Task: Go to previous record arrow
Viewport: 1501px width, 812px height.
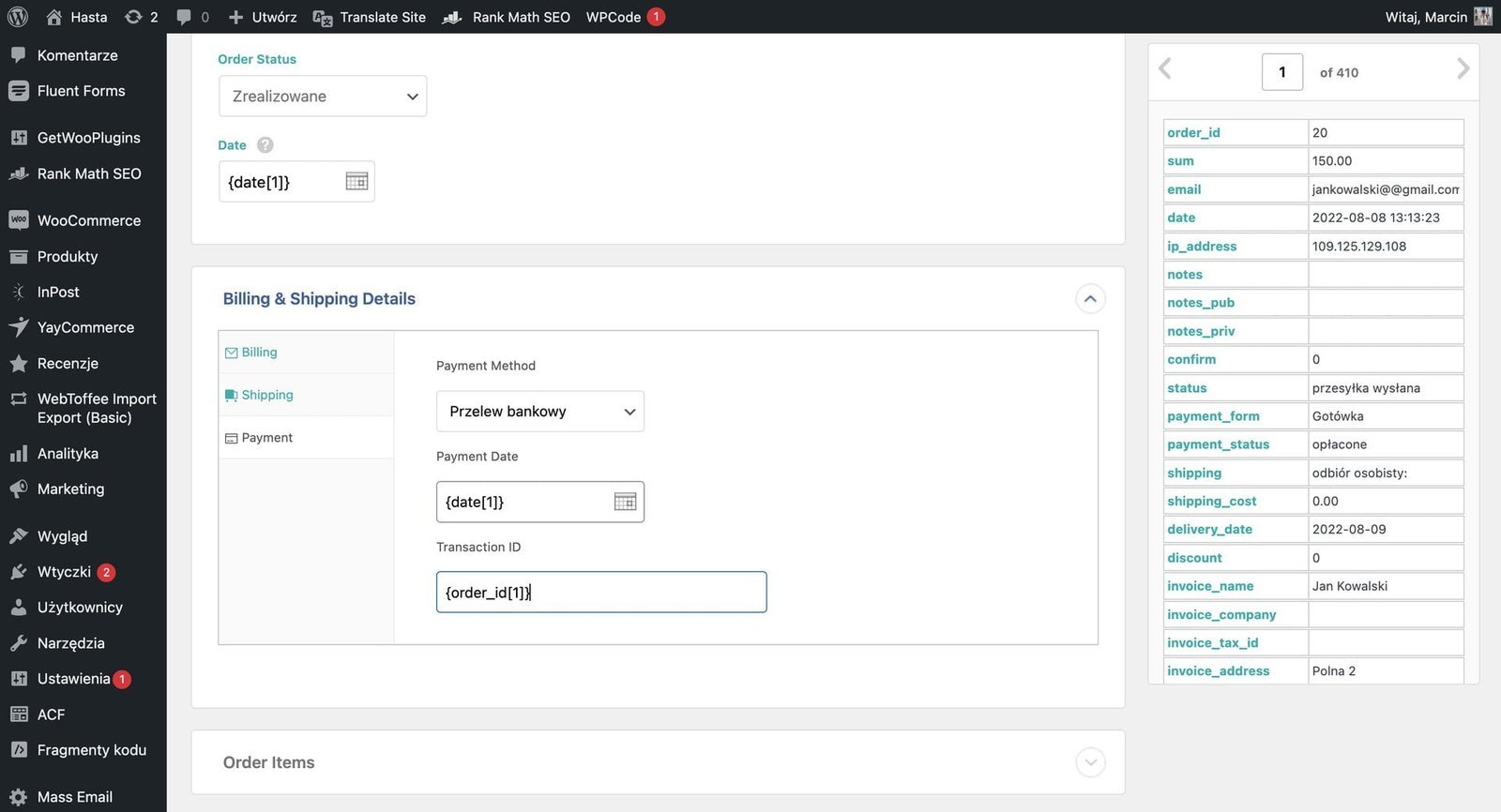Action: (1165, 68)
